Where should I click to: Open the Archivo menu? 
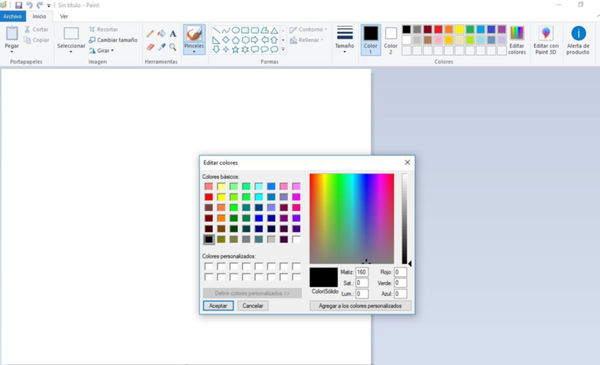[13, 16]
